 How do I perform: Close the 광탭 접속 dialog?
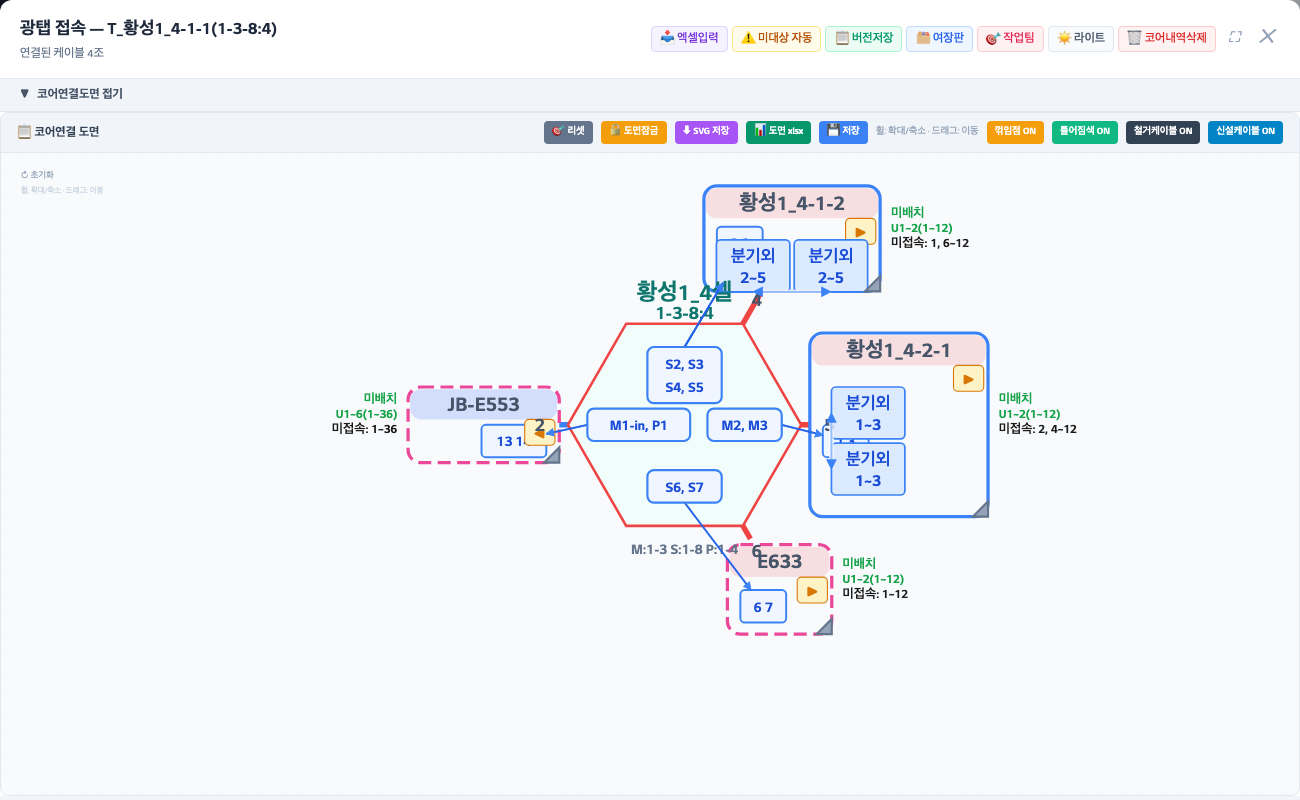[x=1268, y=37]
